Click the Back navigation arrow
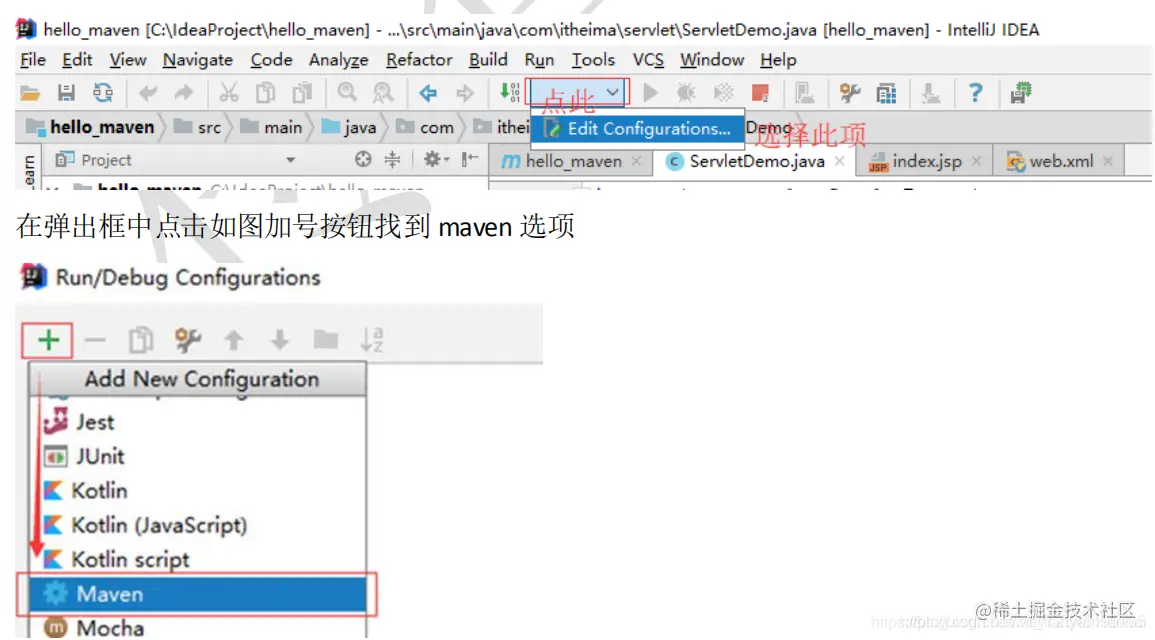Image resolution: width=1155 pixels, height=640 pixels. click(428, 93)
